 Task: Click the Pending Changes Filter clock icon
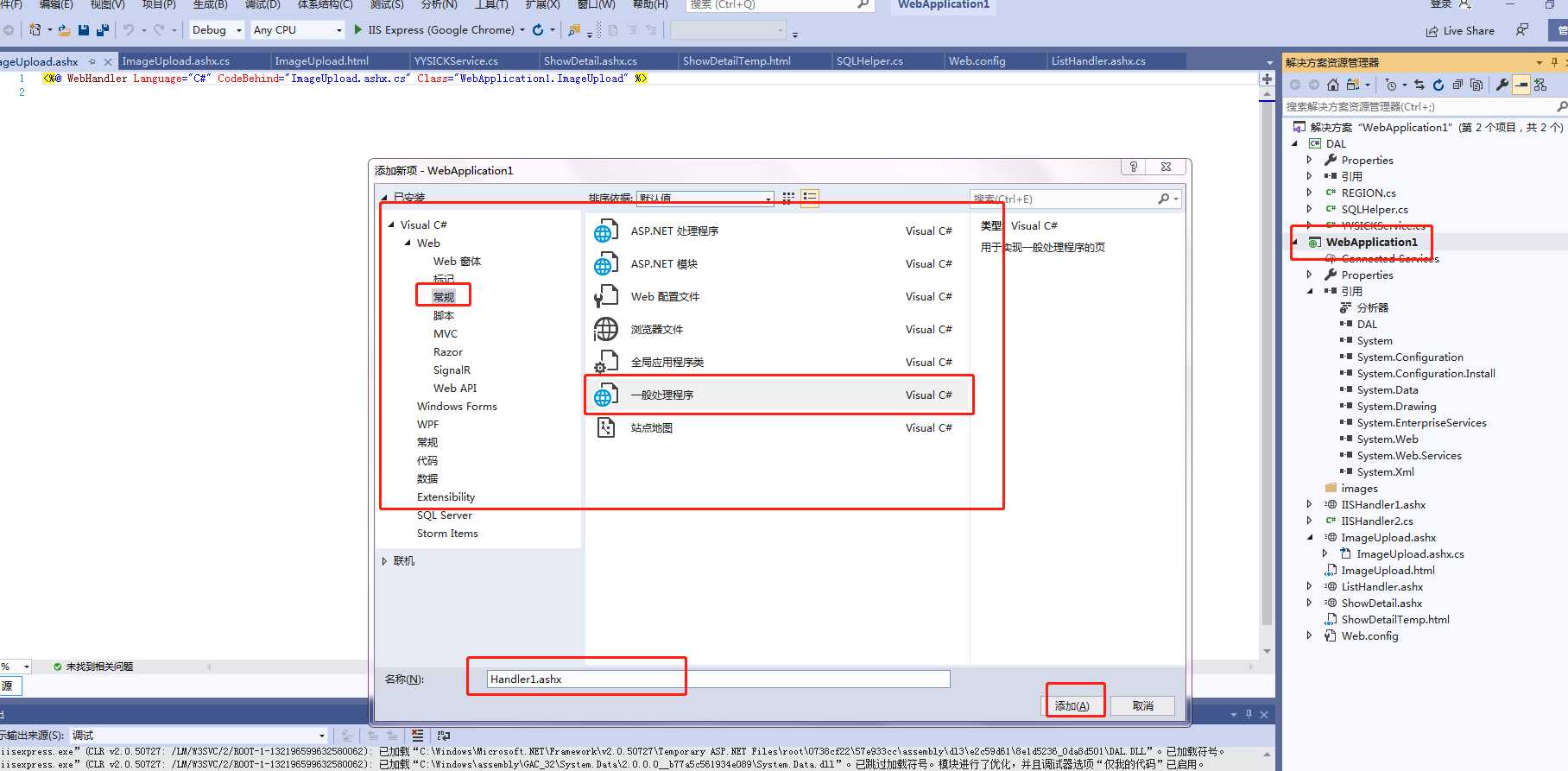point(1391,85)
